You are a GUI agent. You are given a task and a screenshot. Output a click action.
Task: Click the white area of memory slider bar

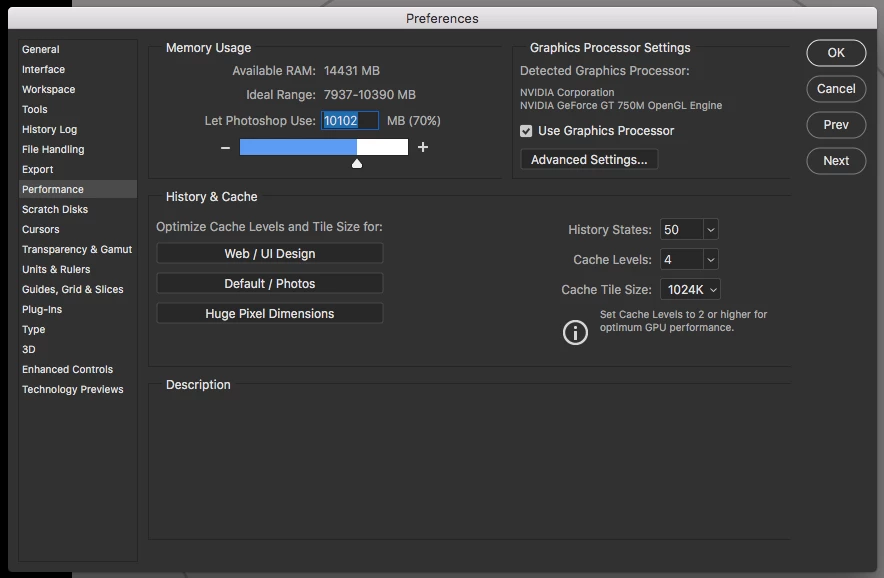[x=382, y=147]
